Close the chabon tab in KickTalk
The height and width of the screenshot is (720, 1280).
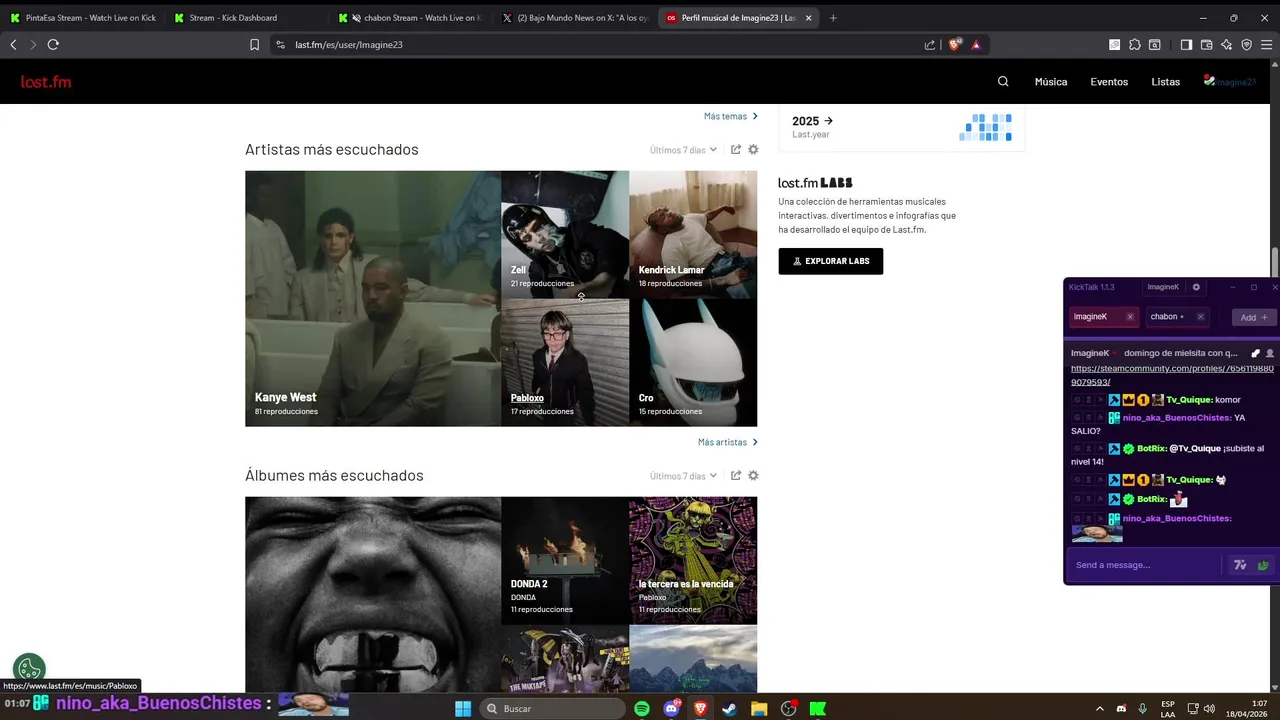(1200, 317)
